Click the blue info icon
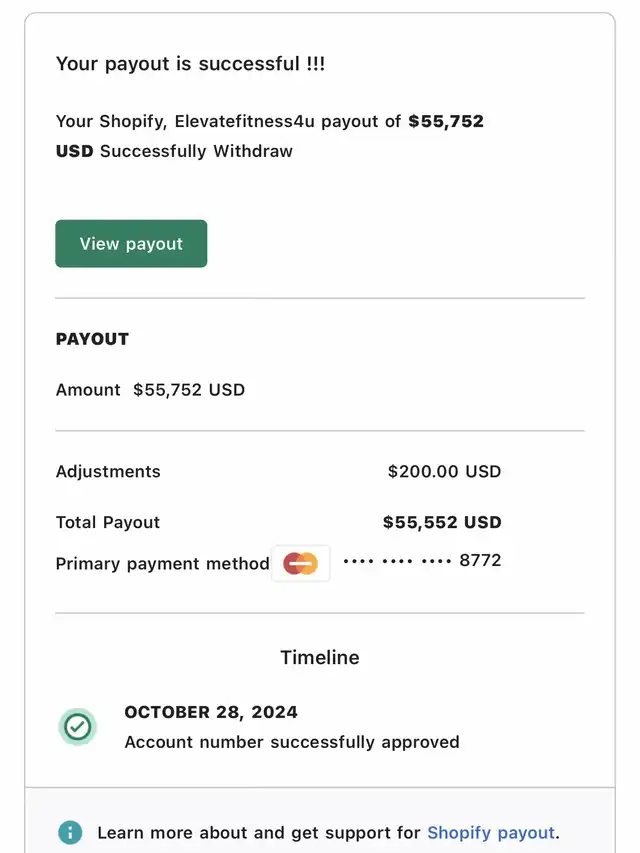This screenshot has width=640, height=853. click(x=70, y=832)
